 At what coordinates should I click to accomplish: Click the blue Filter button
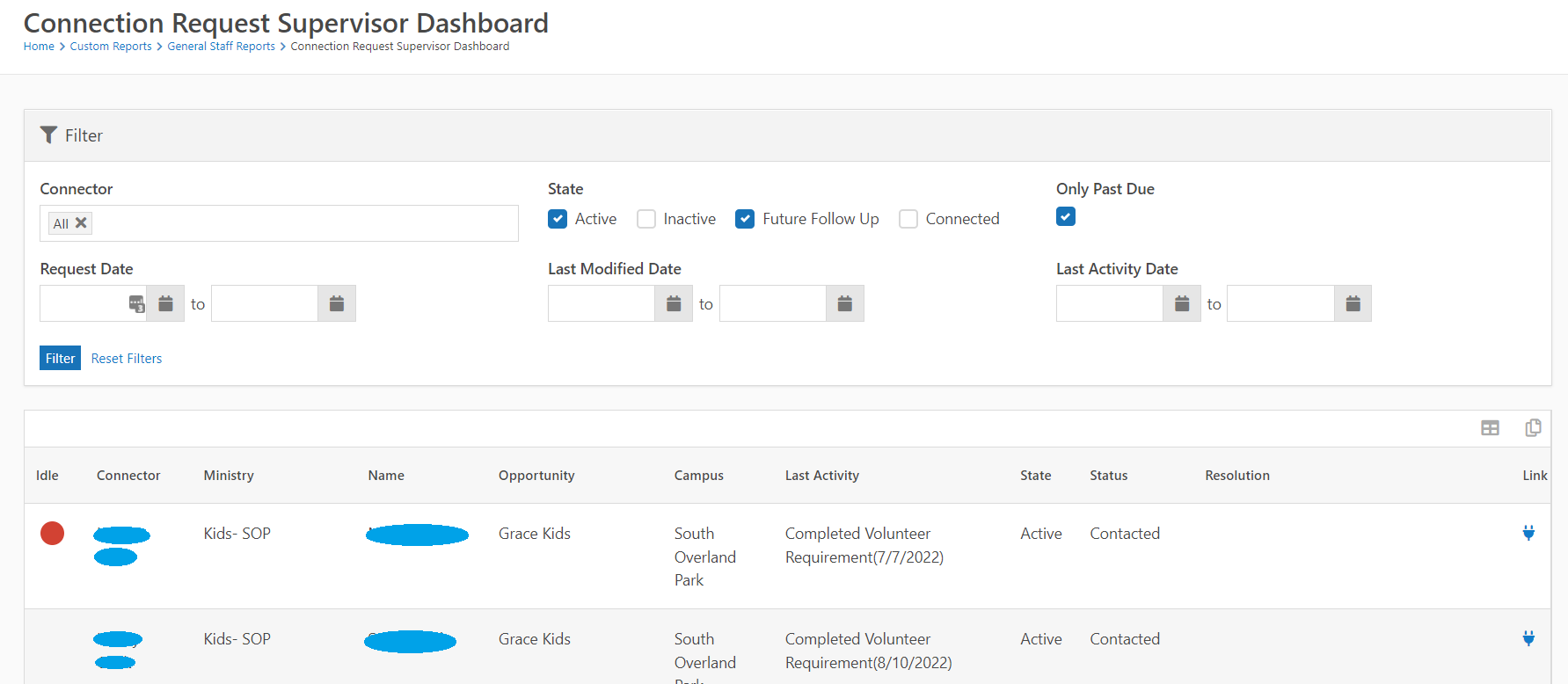click(x=60, y=358)
